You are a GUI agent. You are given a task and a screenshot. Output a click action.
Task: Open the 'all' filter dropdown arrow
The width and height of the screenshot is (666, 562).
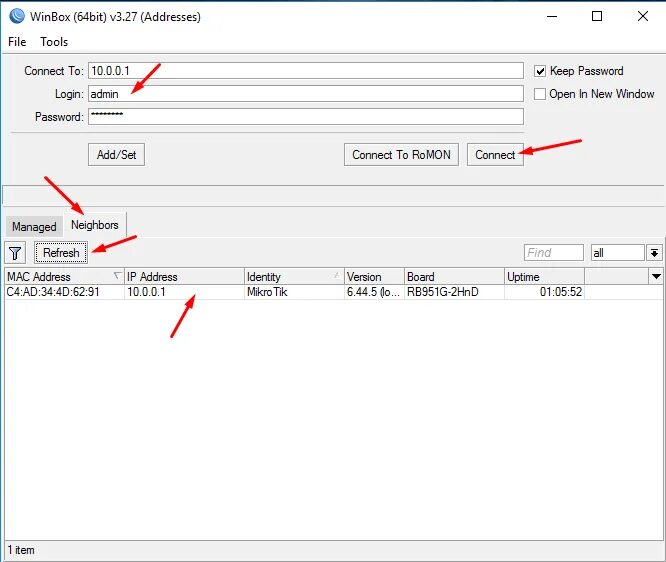[655, 253]
